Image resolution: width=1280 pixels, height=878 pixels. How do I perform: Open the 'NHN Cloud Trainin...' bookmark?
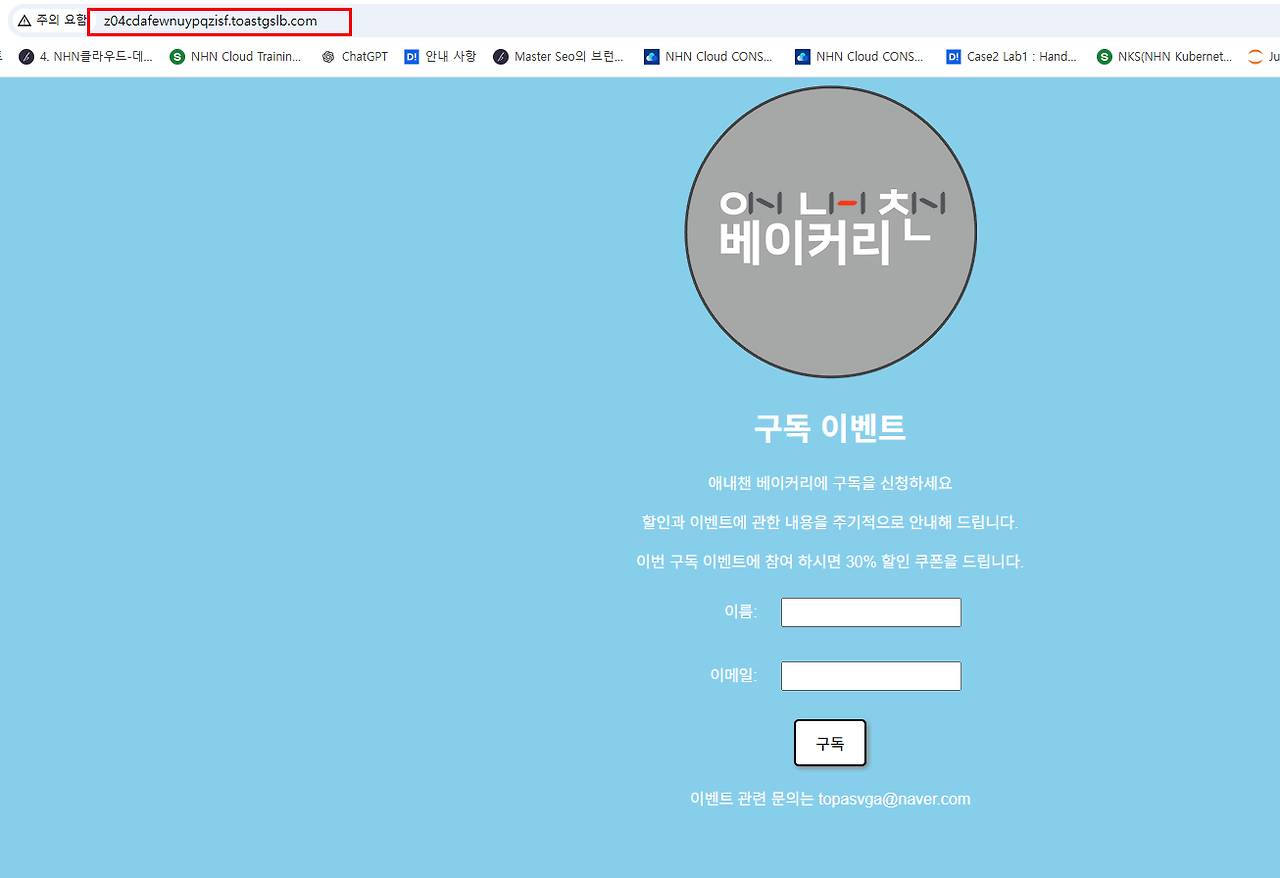click(236, 57)
